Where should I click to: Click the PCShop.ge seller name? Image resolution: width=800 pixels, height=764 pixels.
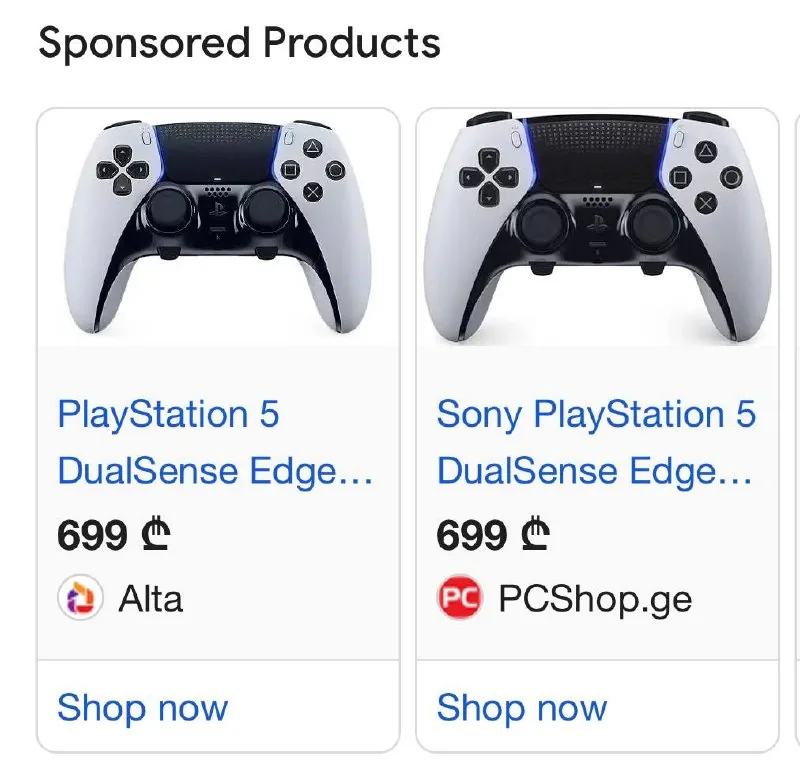(x=595, y=600)
